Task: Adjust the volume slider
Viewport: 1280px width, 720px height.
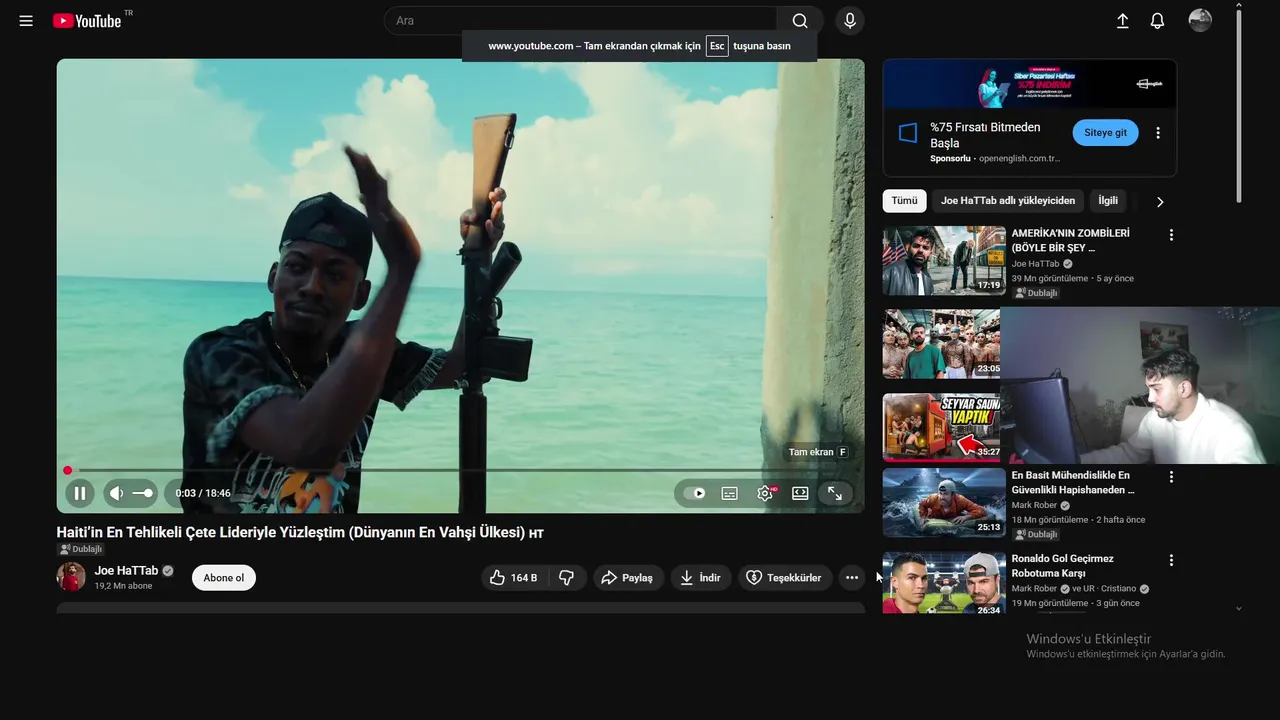Action: point(144,493)
